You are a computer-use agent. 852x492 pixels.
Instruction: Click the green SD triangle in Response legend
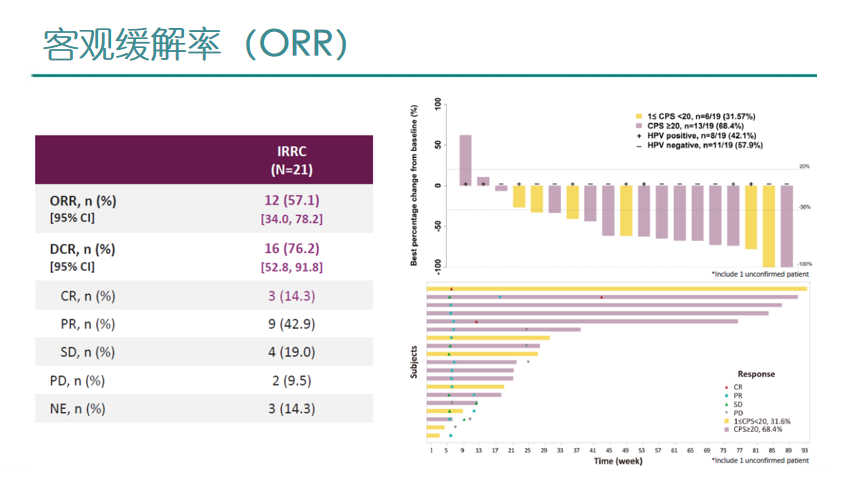tap(724, 404)
